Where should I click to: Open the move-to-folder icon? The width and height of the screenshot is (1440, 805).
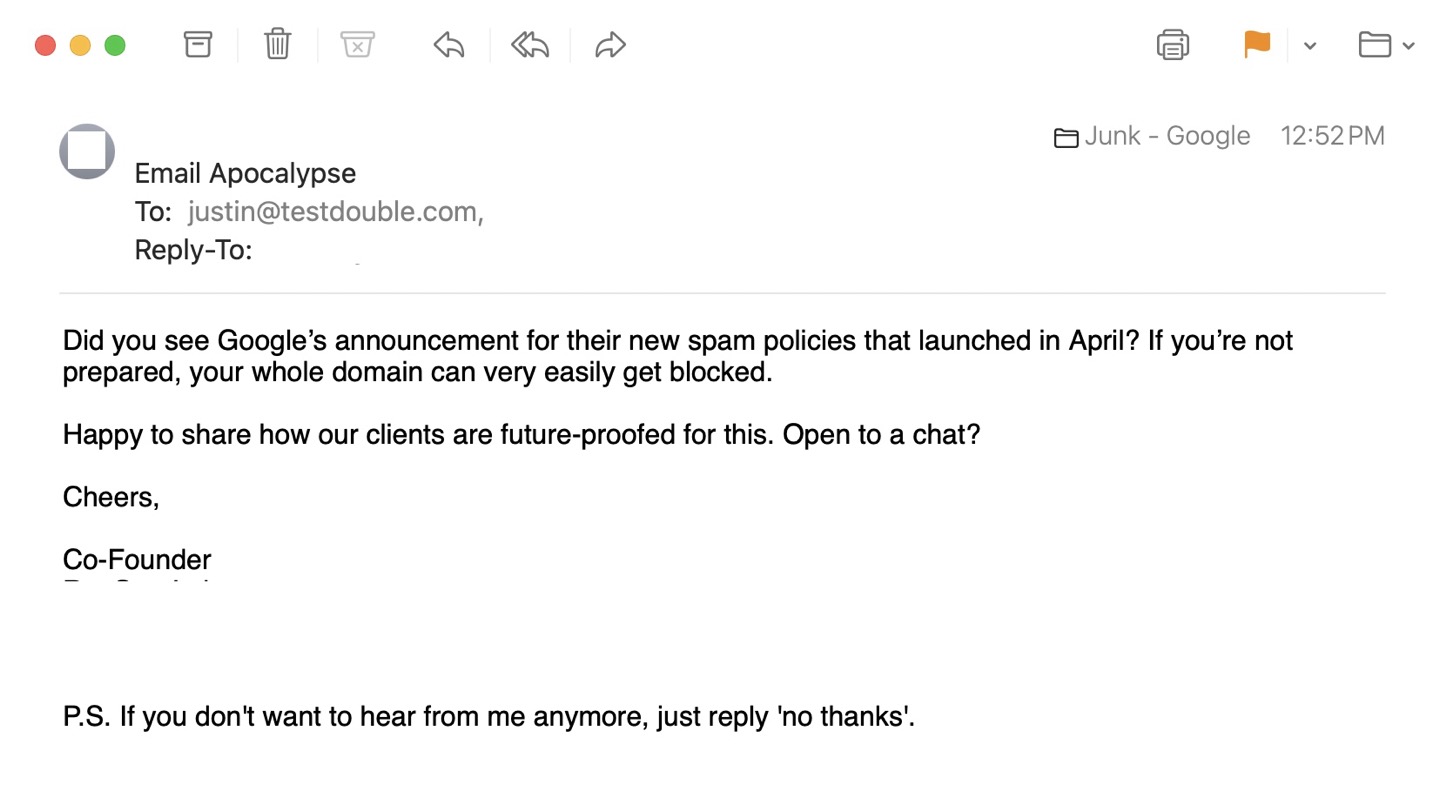pyautogui.click(x=1375, y=45)
